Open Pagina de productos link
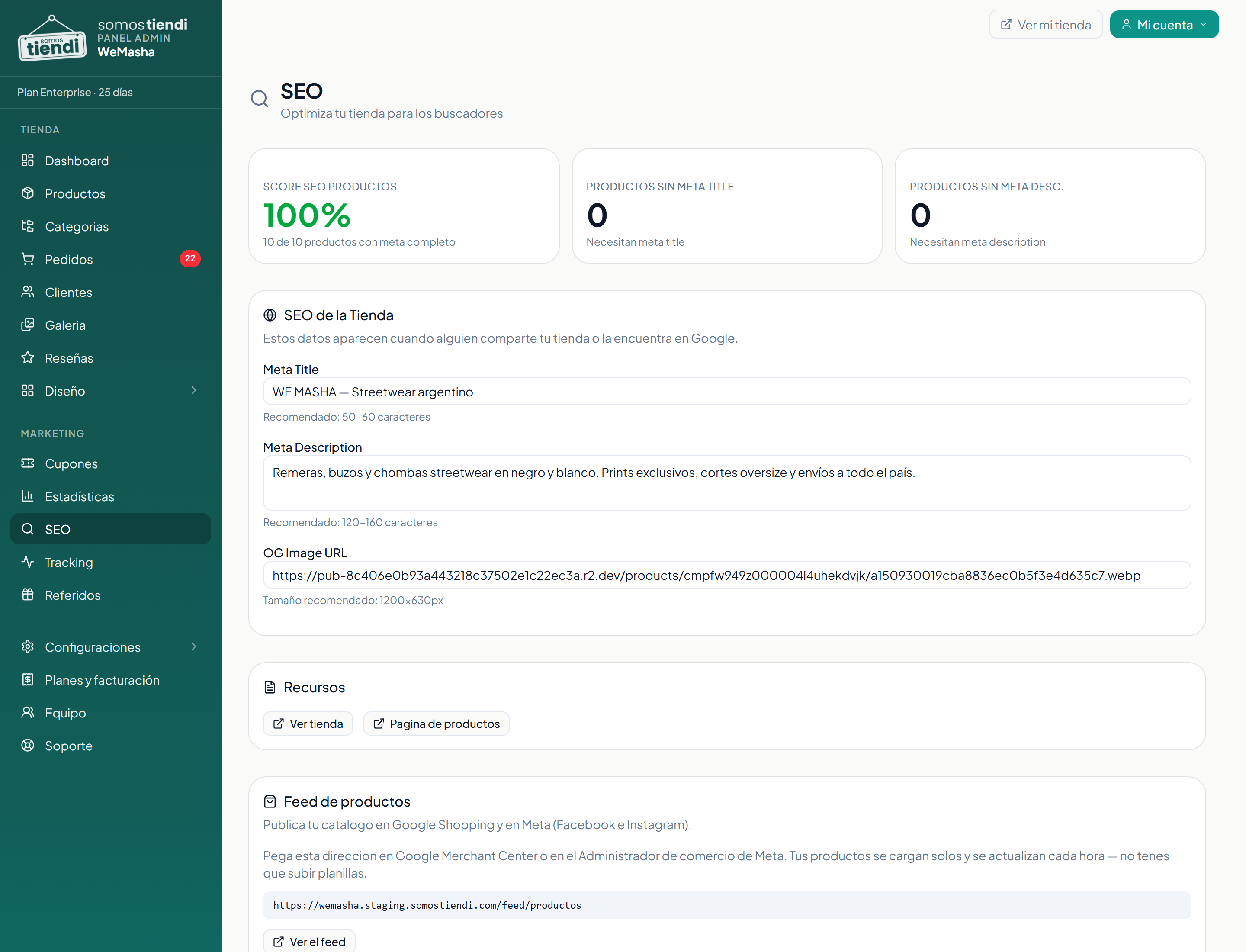The width and height of the screenshot is (1246, 952). tap(436, 724)
